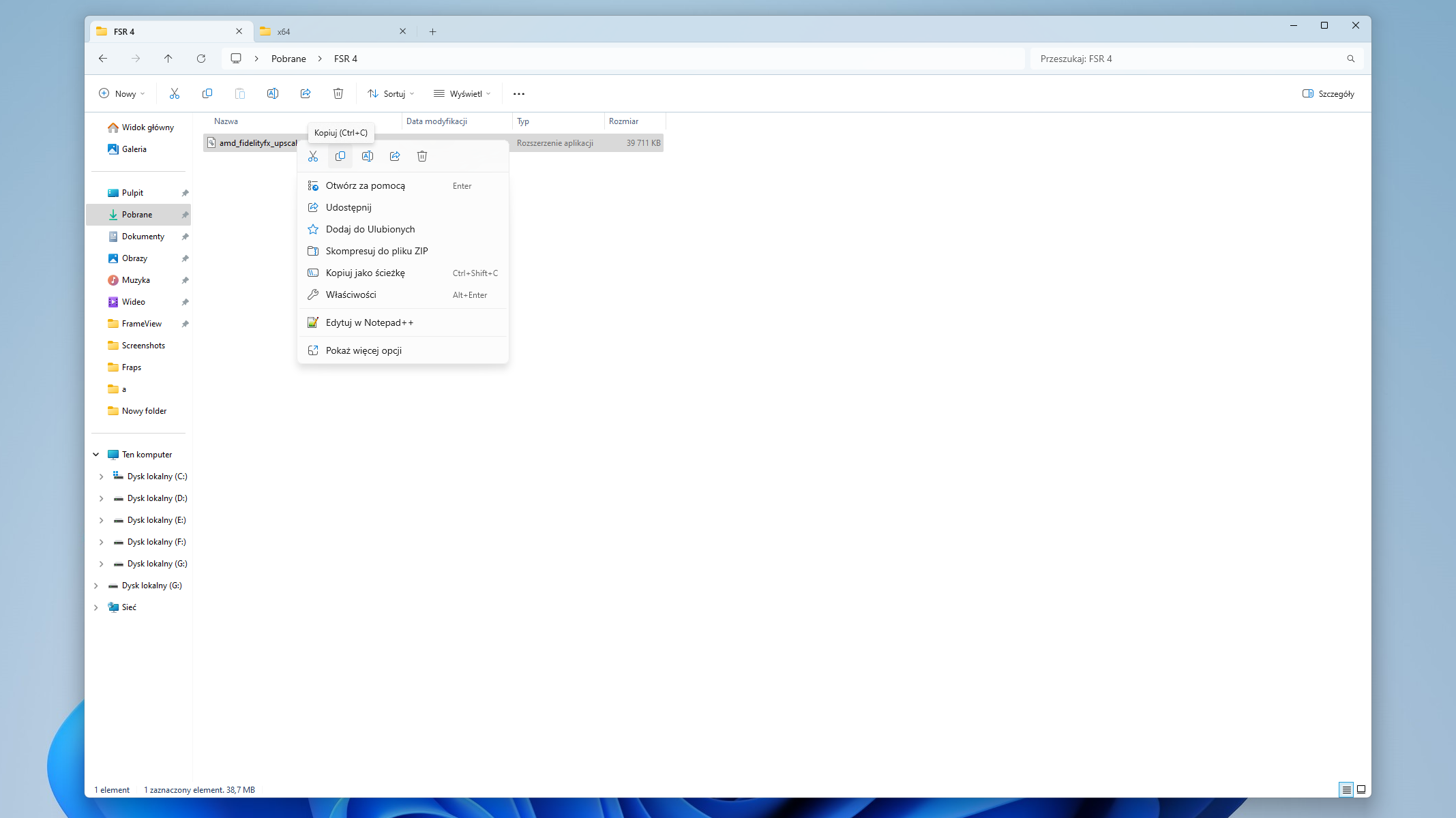Click the search magnifier icon
The height and width of the screenshot is (818, 1456).
1351,59
